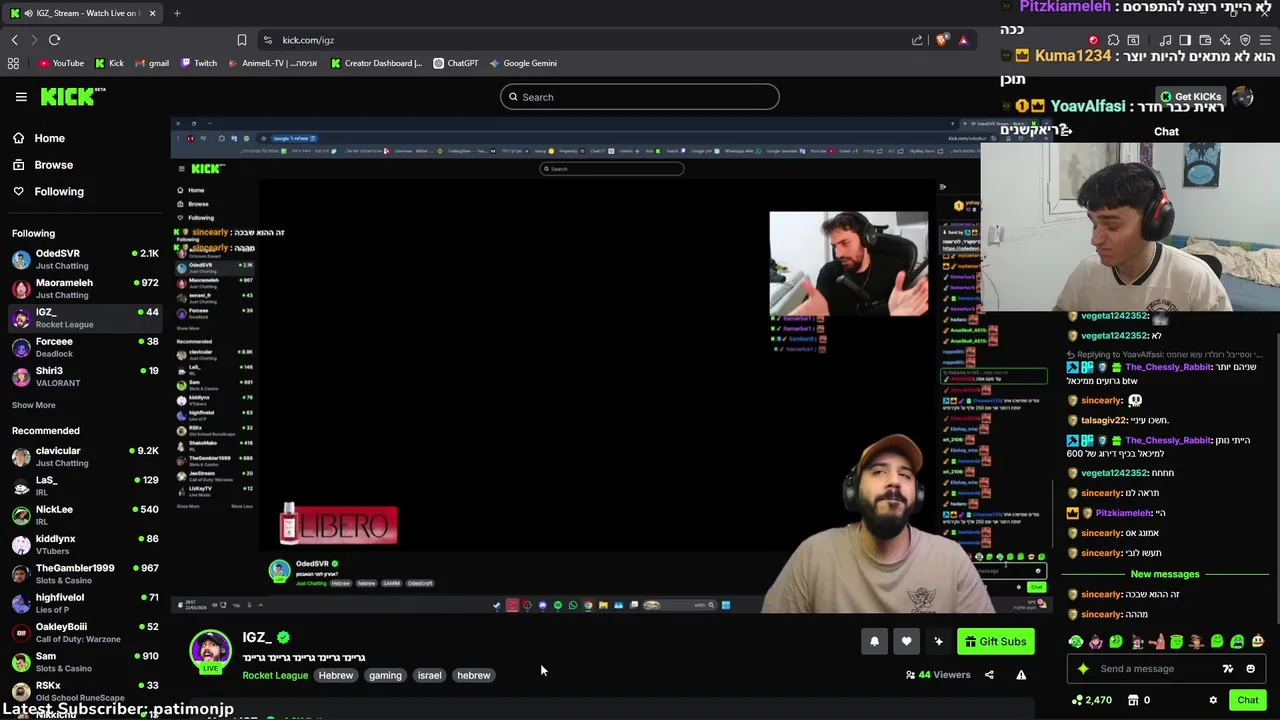This screenshot has height=720, width=1280.
Task: Click the browser back arrow
Action: click(14, 40)
